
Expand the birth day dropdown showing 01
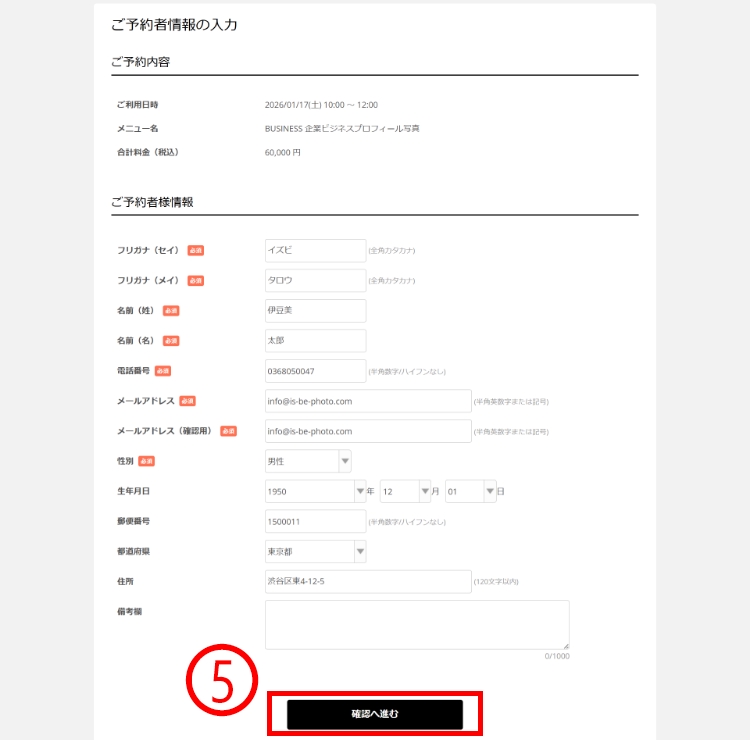coord(470,491)
